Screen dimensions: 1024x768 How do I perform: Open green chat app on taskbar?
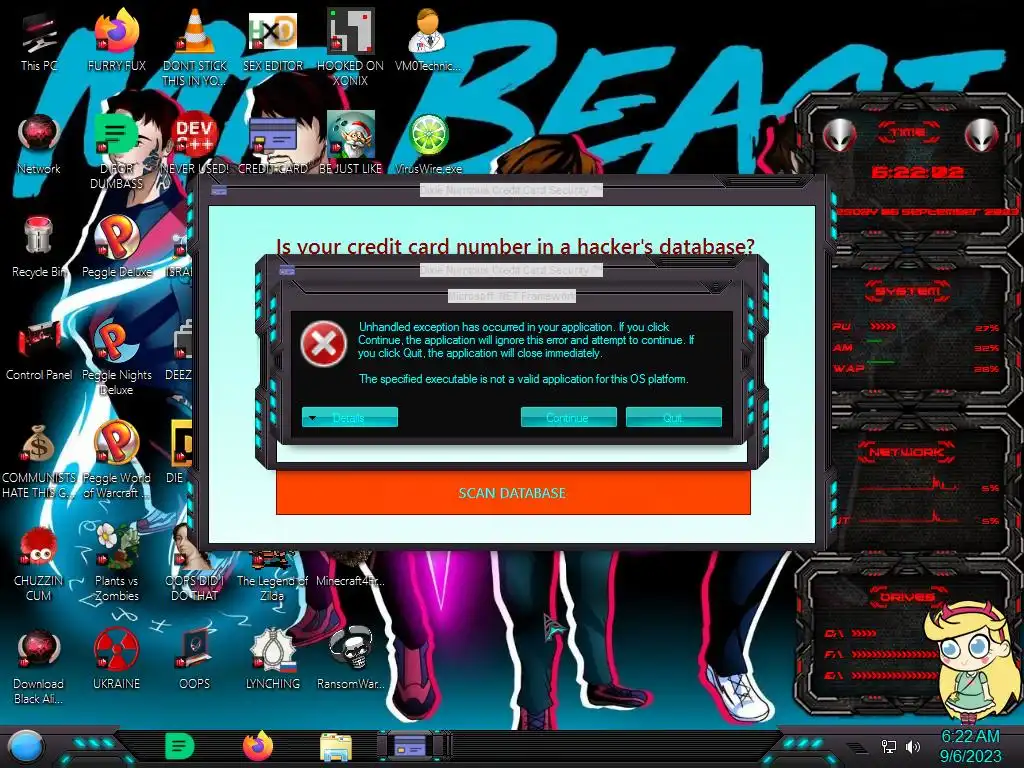[180, 746]
